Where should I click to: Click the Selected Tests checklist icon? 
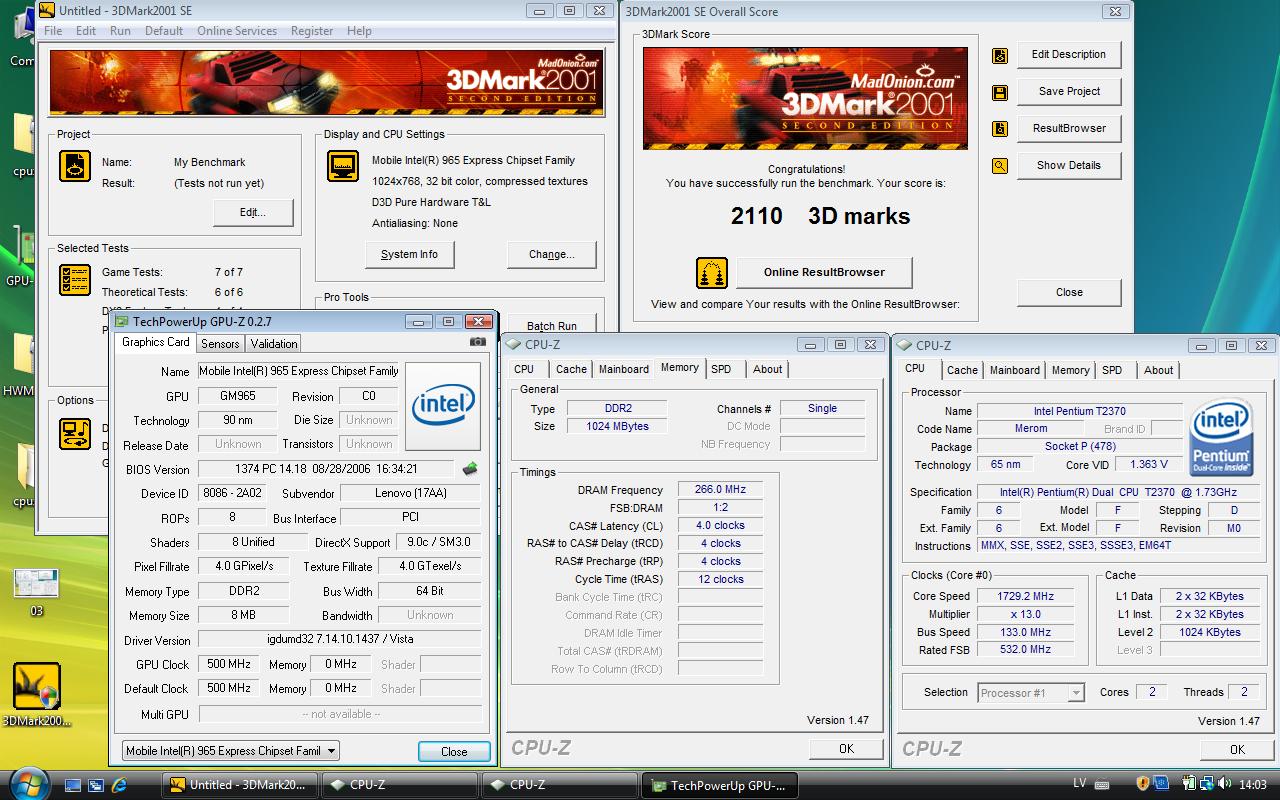coord(75,279)
